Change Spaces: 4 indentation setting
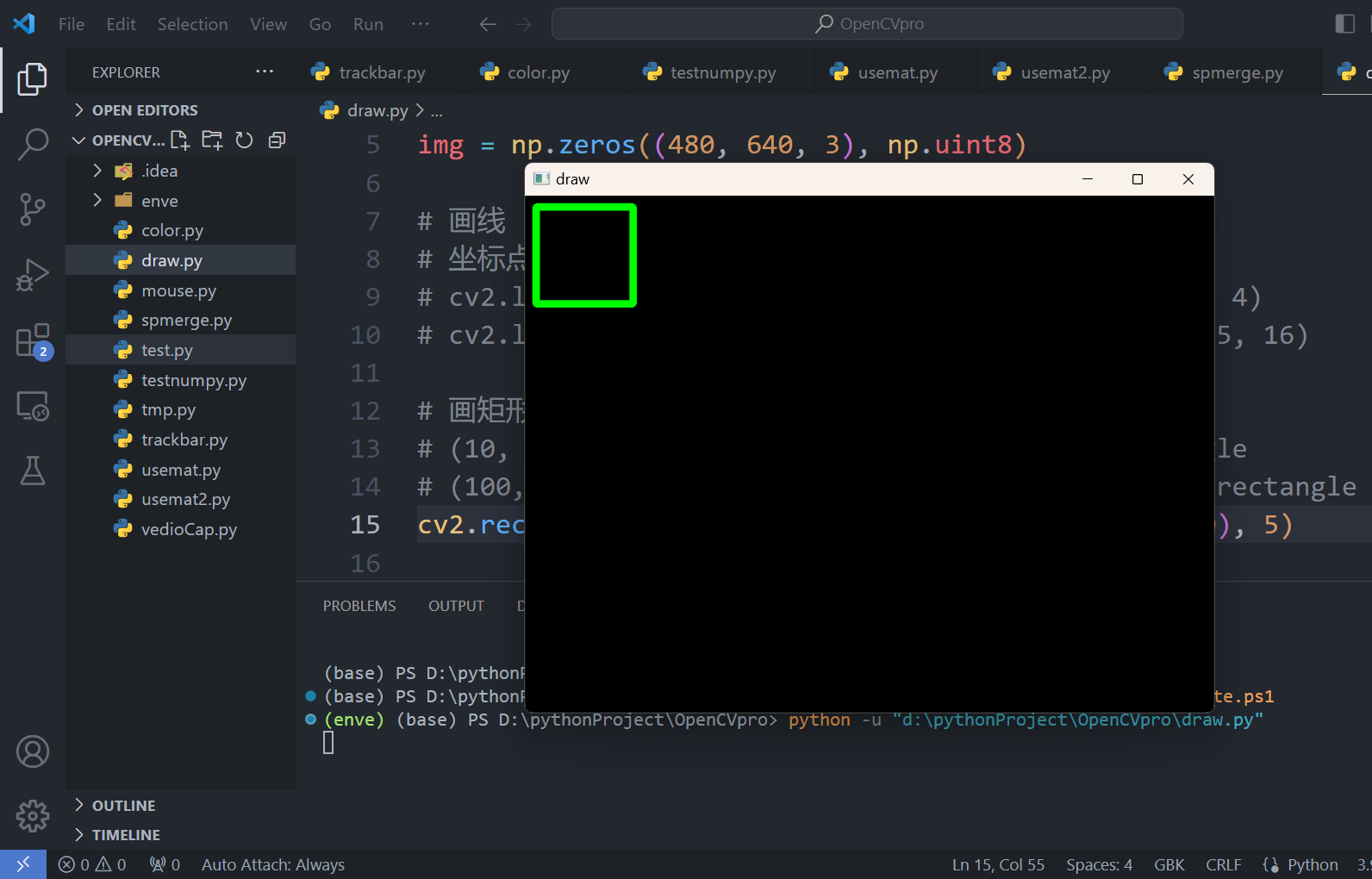1372x879 pixels. click(x=1099, y=864)
